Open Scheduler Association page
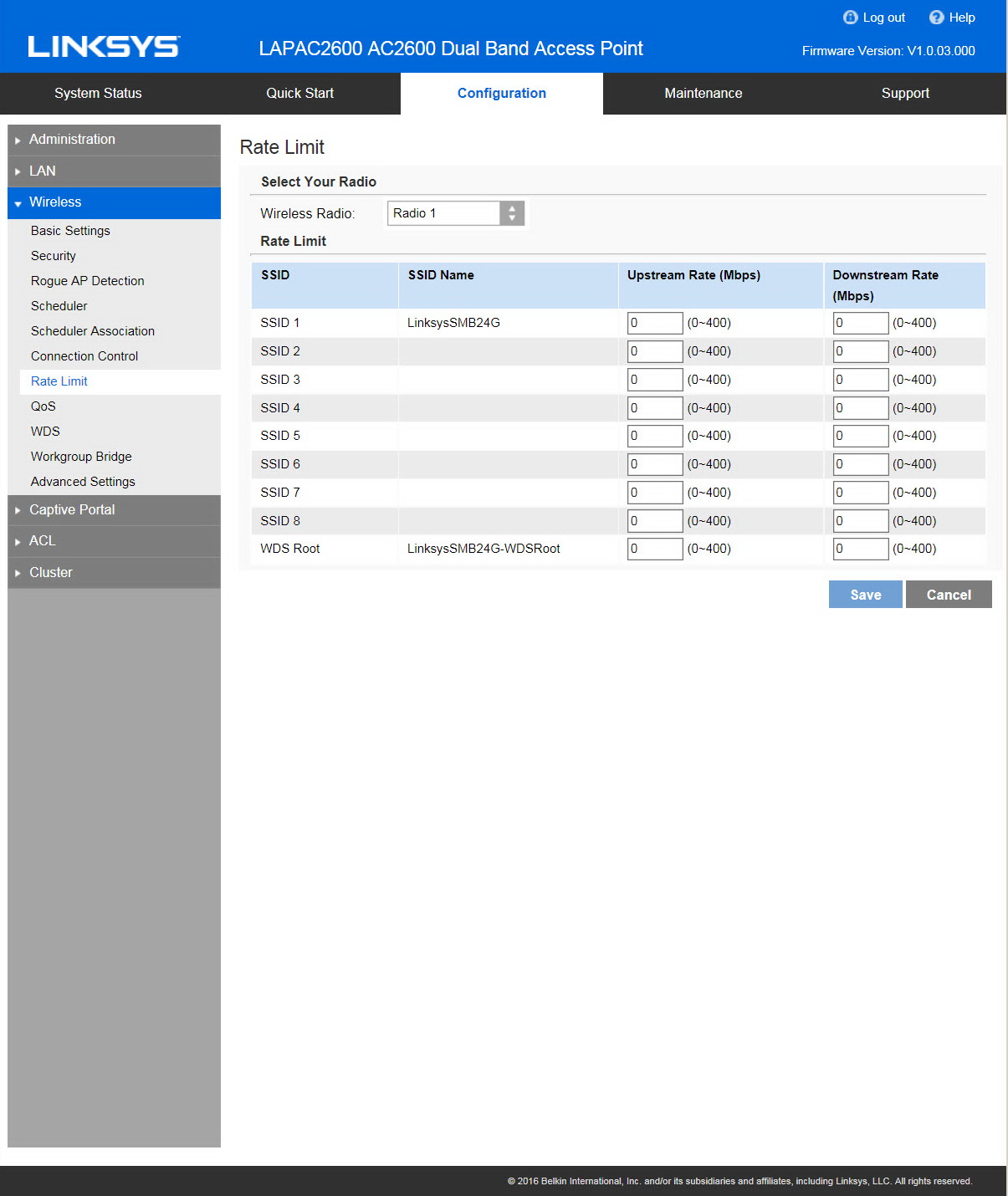1008x1196 pixels. (x=93, y=331)
